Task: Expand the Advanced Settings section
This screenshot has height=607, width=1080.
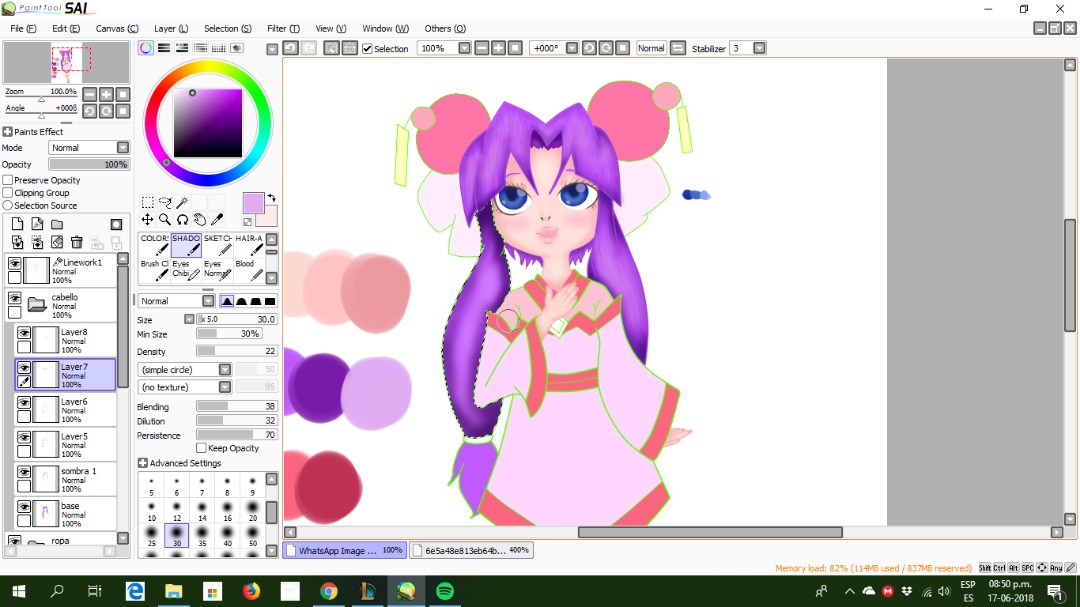Action: [143, 463]
